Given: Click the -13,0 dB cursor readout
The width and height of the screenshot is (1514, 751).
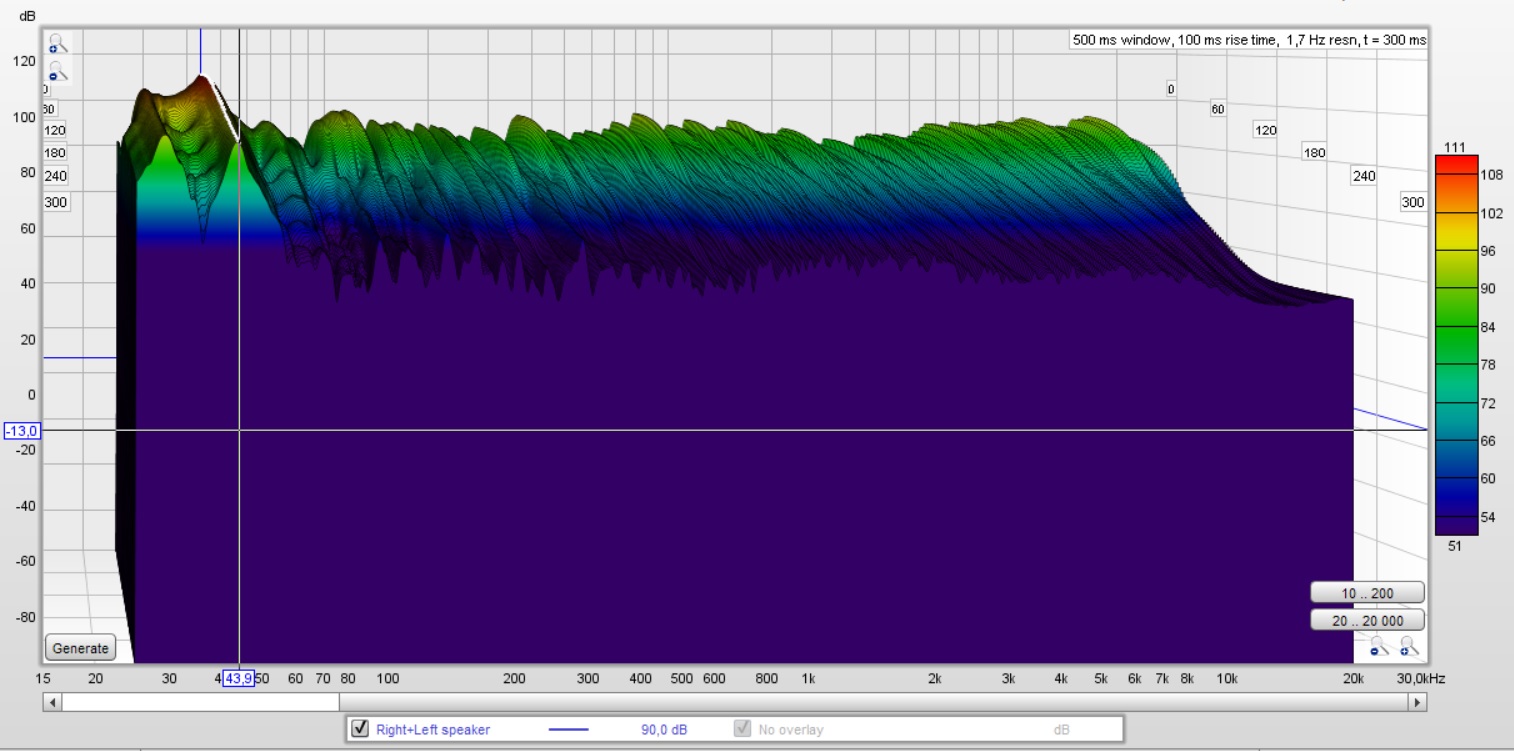Looking at the screenshot, I should coord(22,430).
